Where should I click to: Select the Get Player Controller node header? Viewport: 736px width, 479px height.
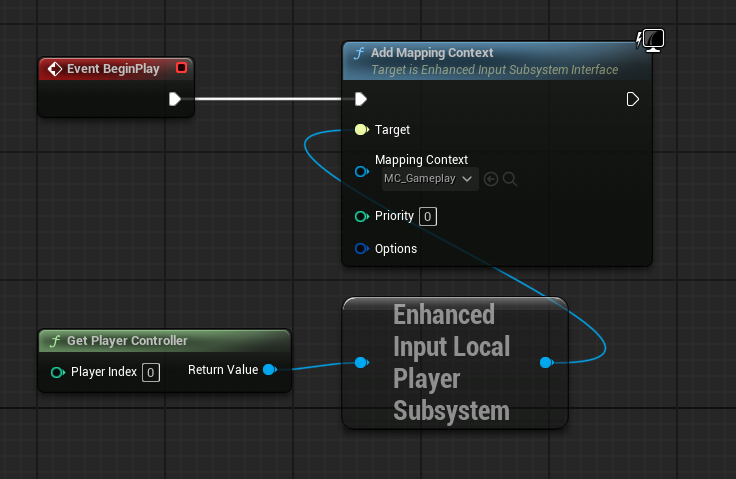127,341
